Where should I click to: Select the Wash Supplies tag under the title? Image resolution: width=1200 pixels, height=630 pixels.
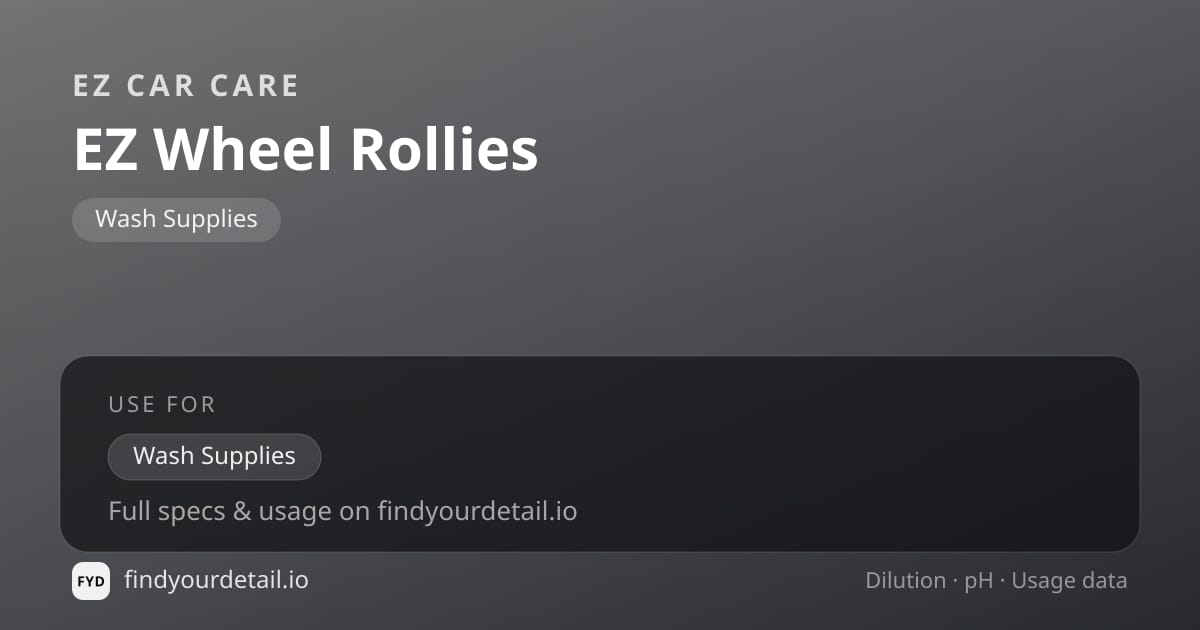176,219
